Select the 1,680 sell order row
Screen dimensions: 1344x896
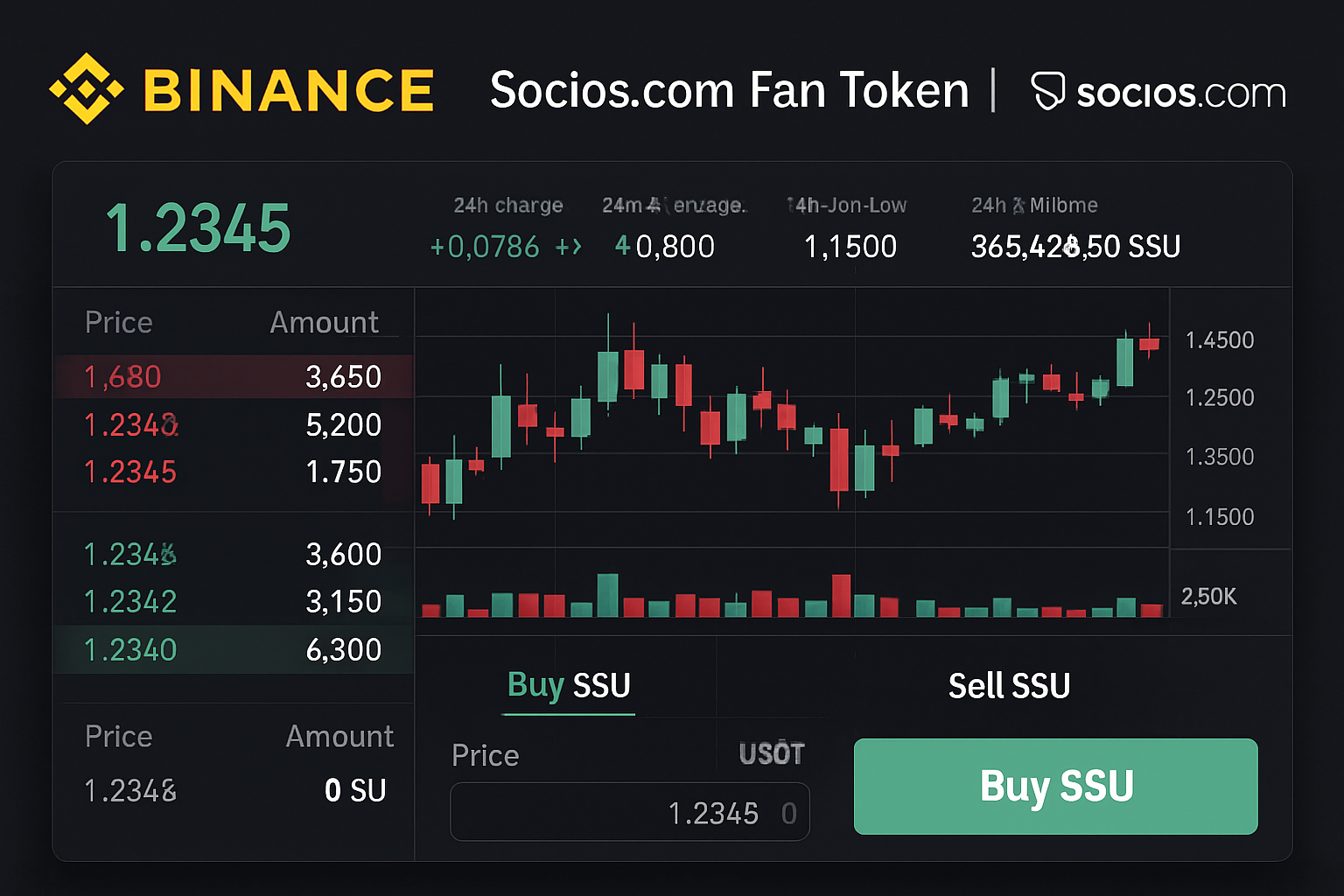(x=233, y=377)
